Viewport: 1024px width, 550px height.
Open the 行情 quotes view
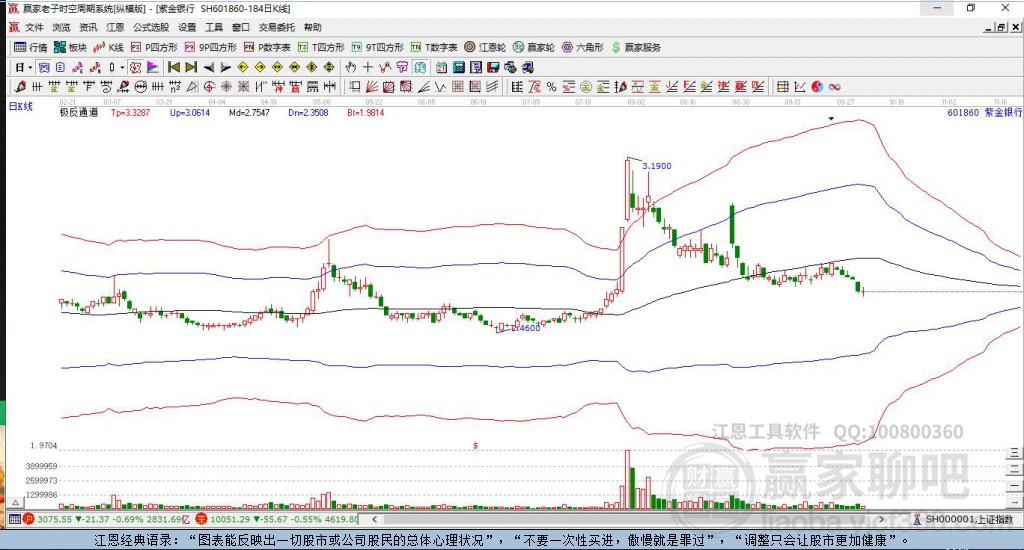click(x=31, y=47)
